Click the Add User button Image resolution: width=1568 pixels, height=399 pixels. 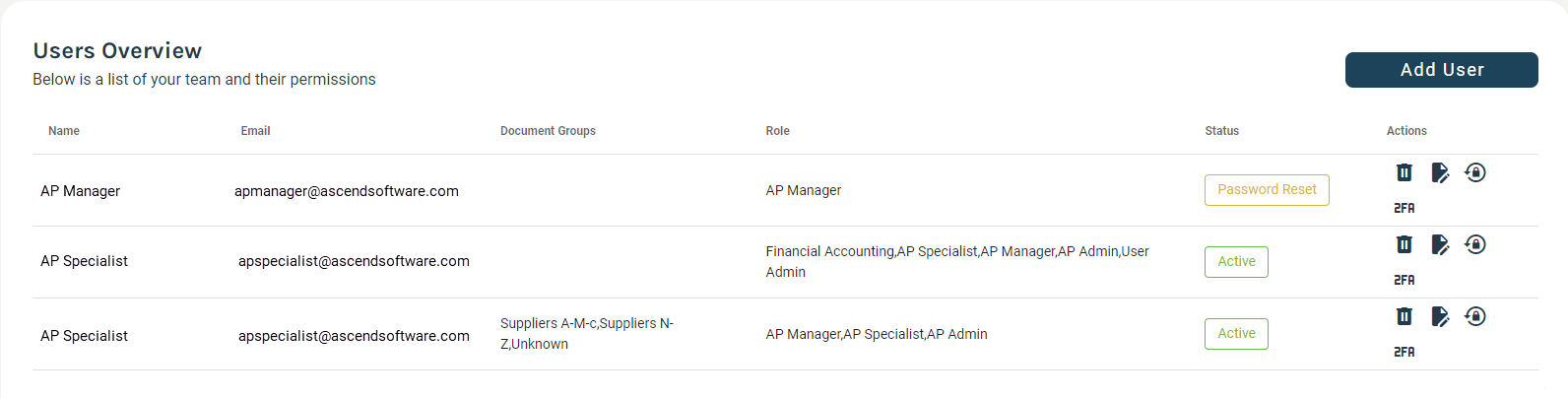point(1442,70)
